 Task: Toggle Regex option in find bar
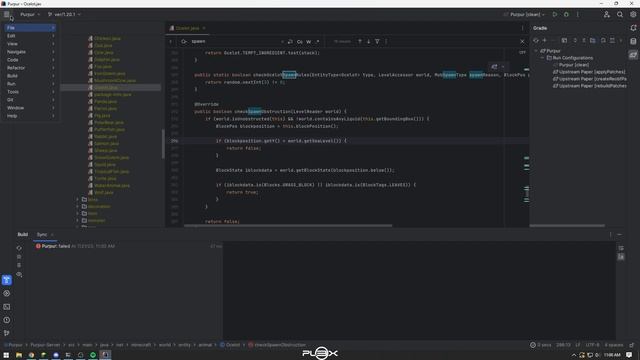tap(317, 42)
